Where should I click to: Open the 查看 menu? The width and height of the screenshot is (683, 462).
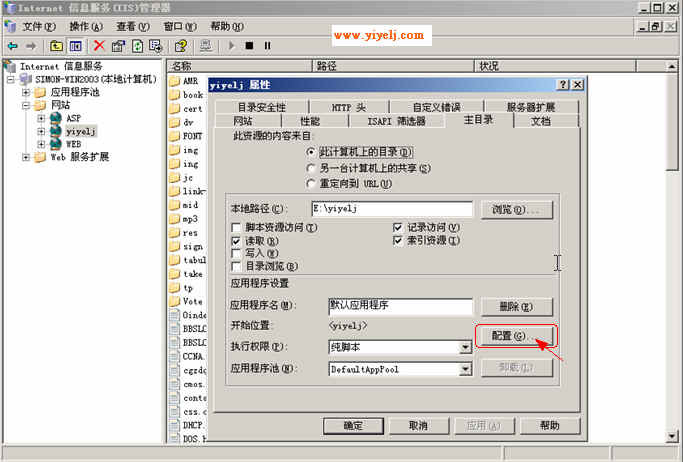132,27
